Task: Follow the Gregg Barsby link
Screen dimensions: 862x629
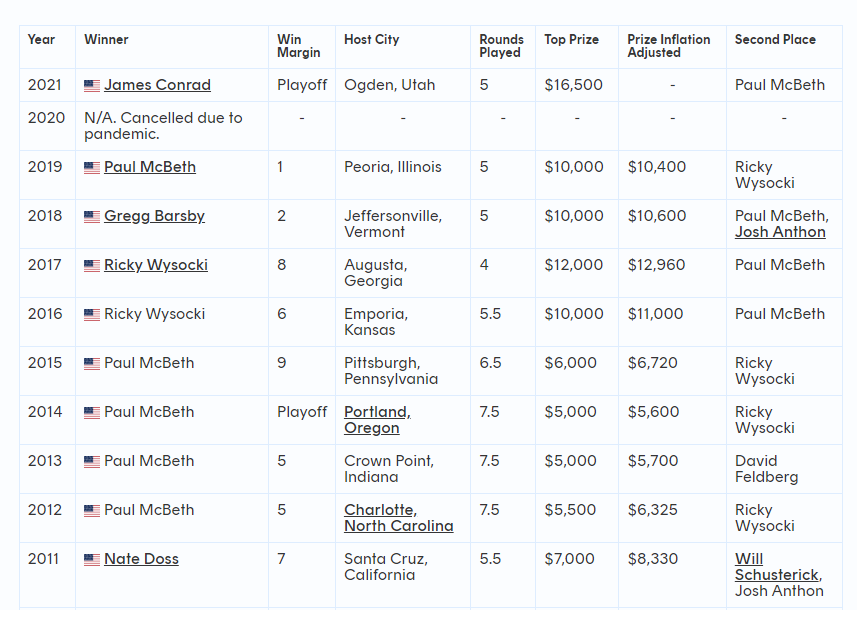Action: (154, 216)
